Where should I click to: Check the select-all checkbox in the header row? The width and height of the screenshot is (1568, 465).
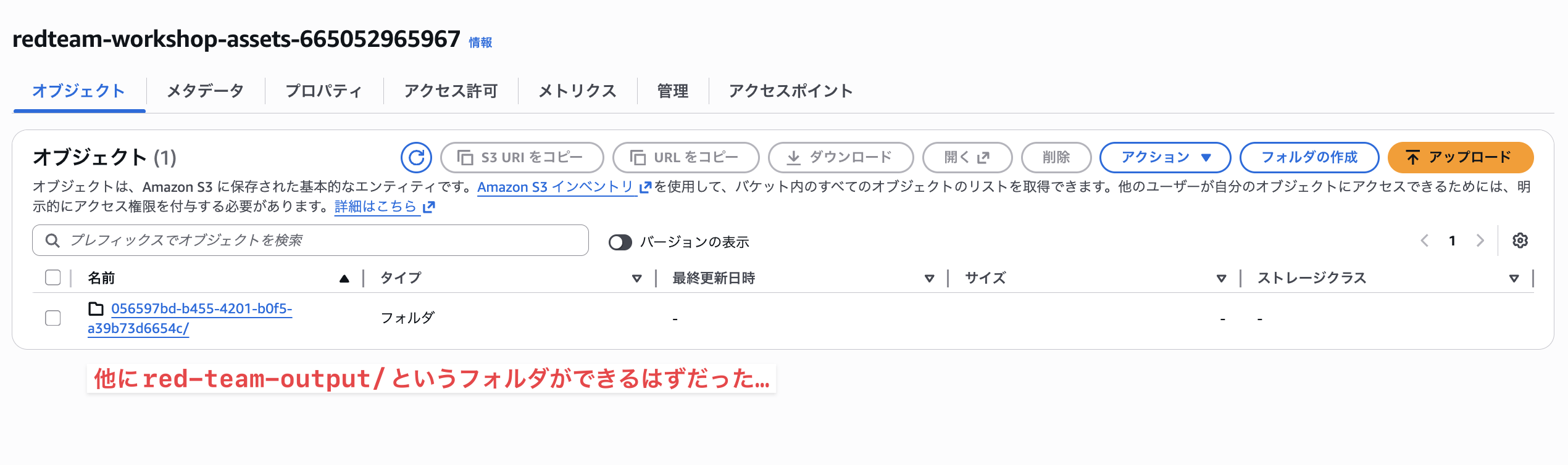coord(52,278)
